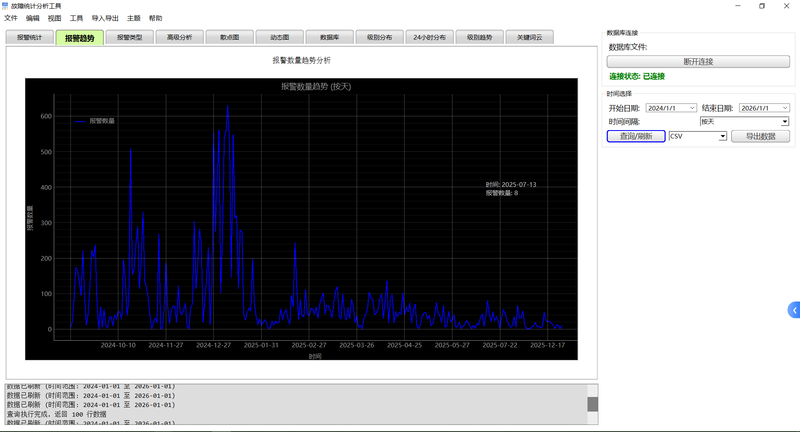
Task: Open the 高级分析 tab
Action: (180, 37)
